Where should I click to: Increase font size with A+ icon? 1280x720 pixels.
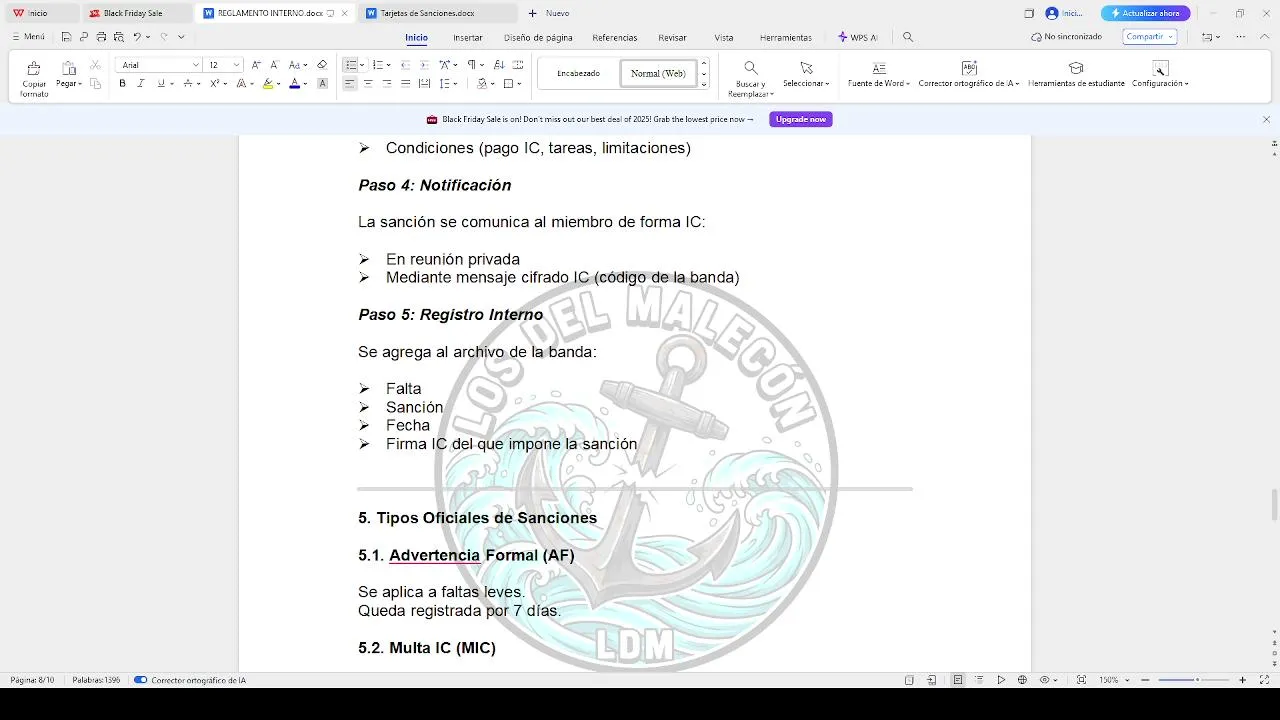click(256, 65)
